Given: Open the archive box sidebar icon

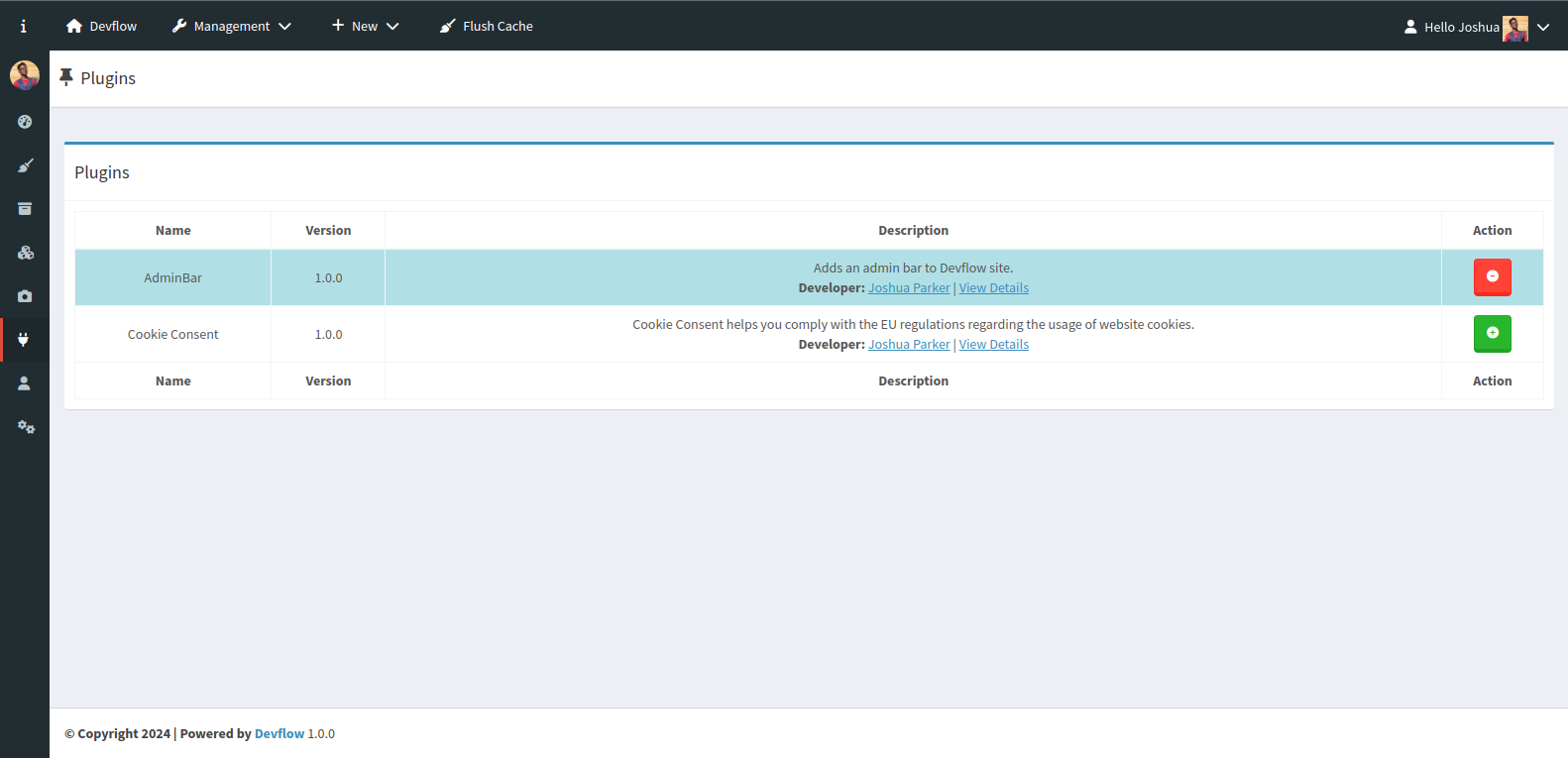Looking at the screenshot, I should (x=25, y=209).
